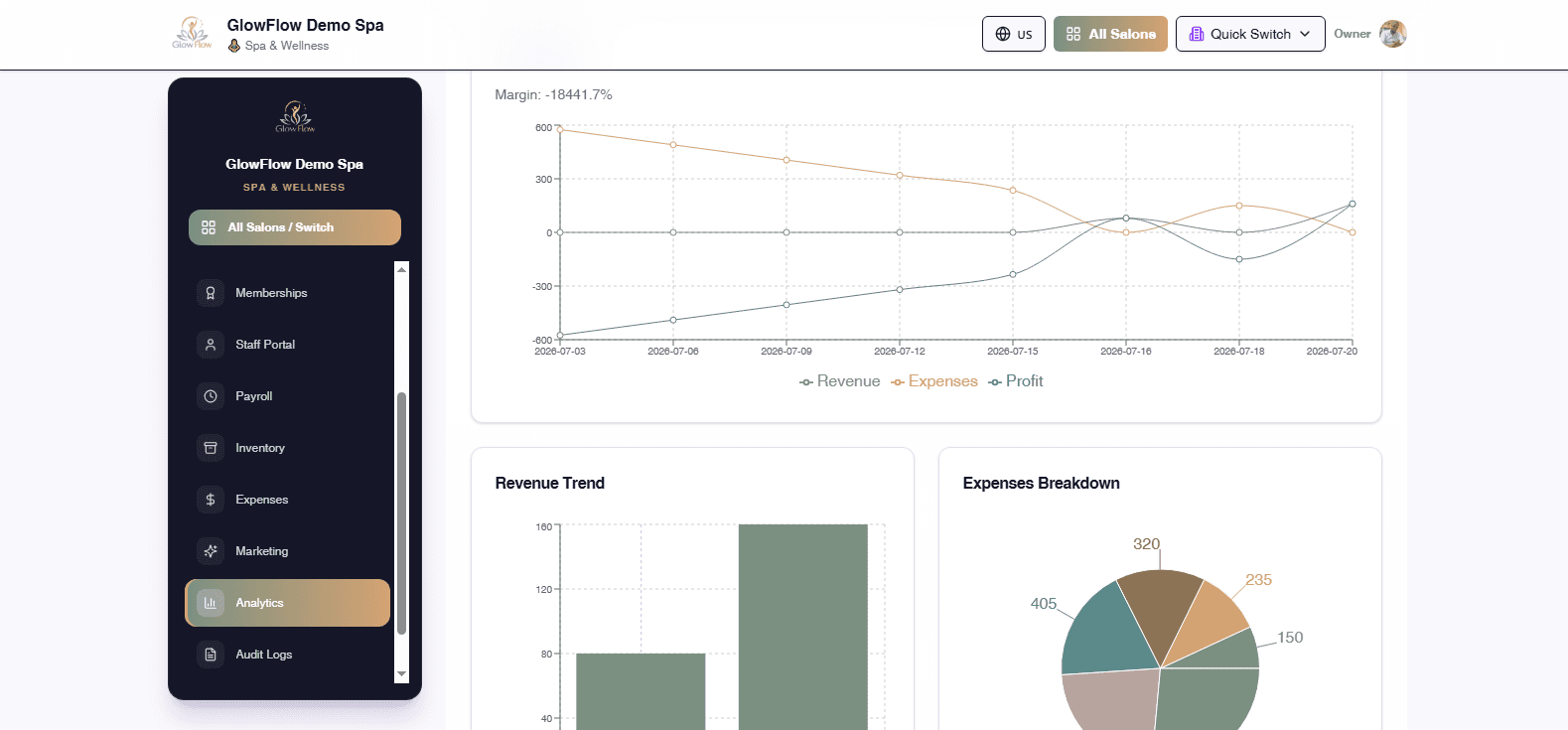Click the Revenue Trend heading

click(550, 484)
